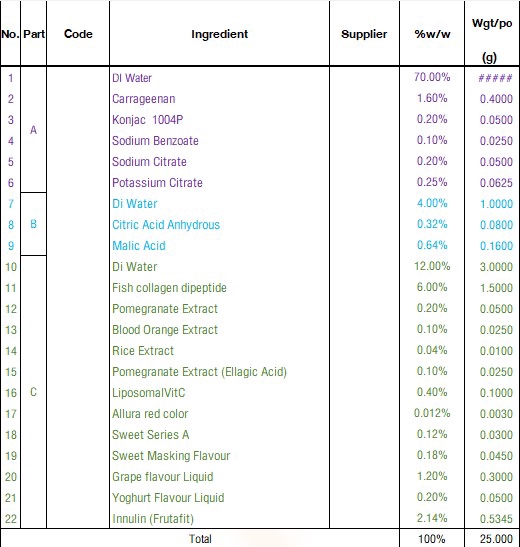
Task: Select the 12.00% percentage cell
Action: click(x=432, y=266)
